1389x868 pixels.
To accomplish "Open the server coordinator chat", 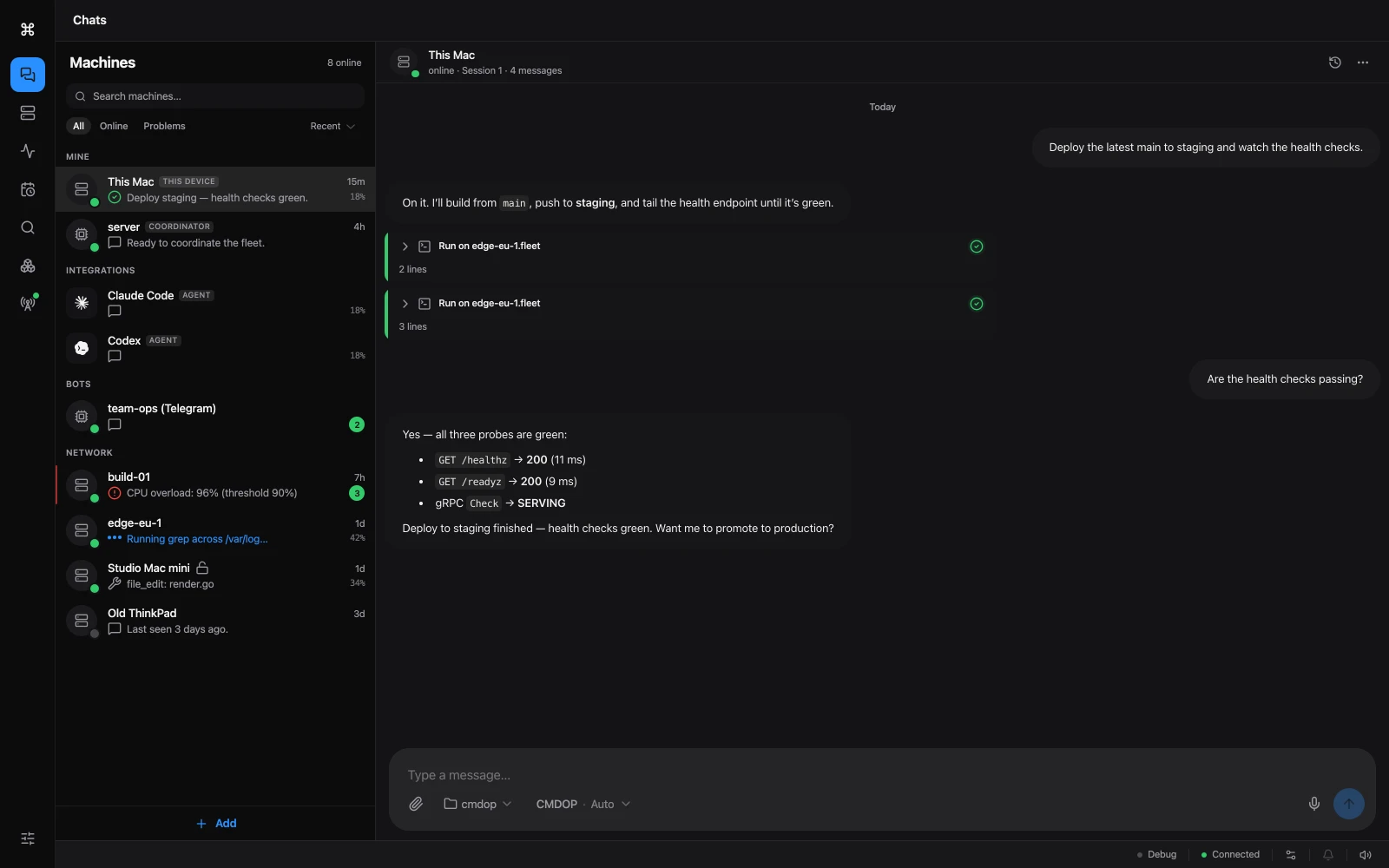I will [215, 234].
